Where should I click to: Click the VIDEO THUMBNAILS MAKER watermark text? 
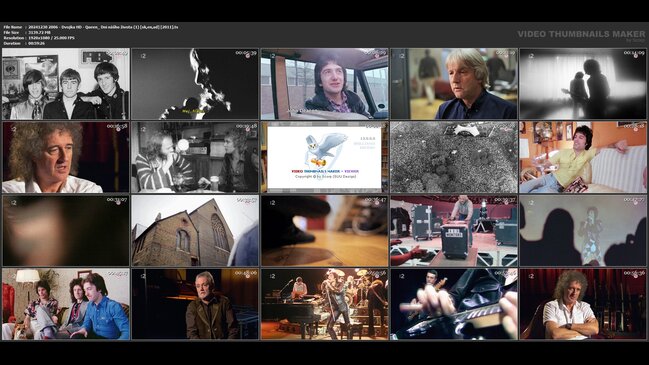tap(581, 34)
